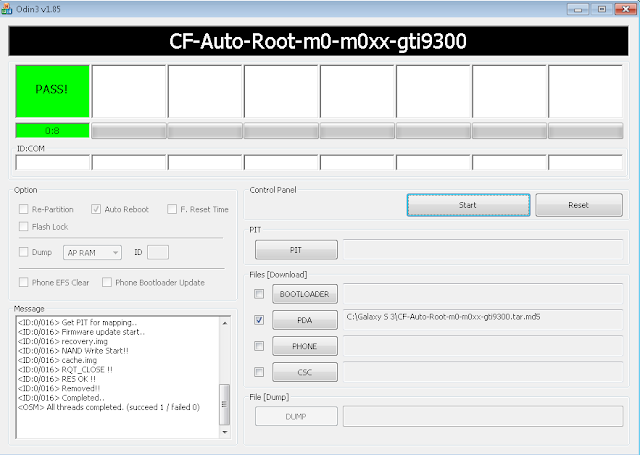Click the BOOTLOADER file path field
This screenshot has width=640, height=455.
point(483,294)
